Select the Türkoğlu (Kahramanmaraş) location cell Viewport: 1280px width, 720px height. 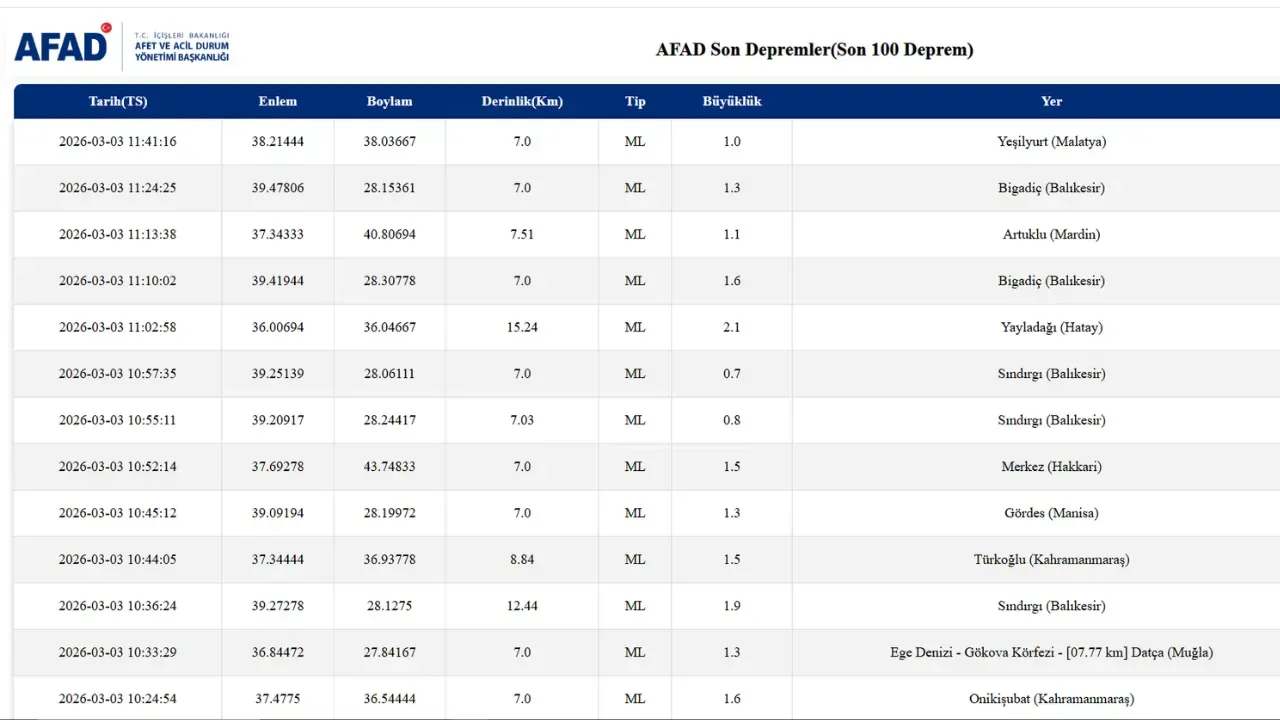point(1051,560)
